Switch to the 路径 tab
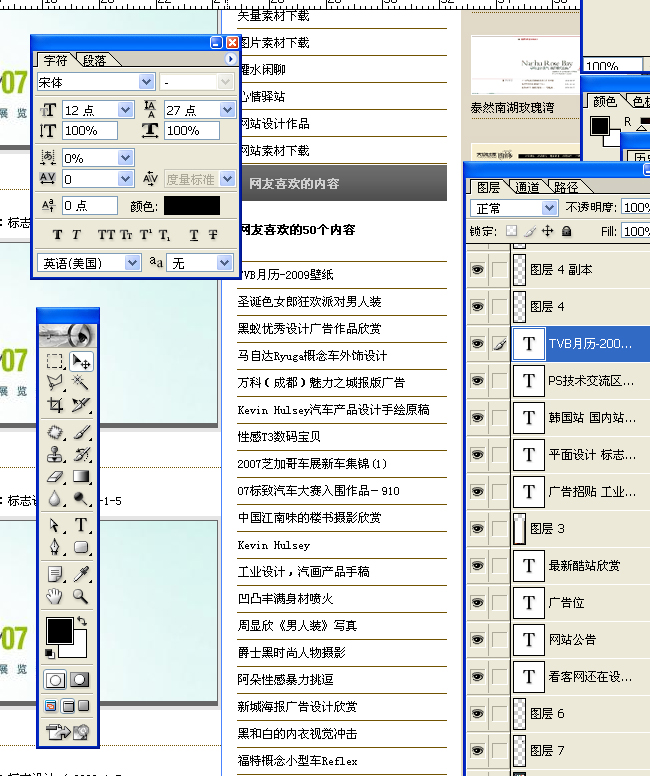The image size is (650, 776). 566,187
